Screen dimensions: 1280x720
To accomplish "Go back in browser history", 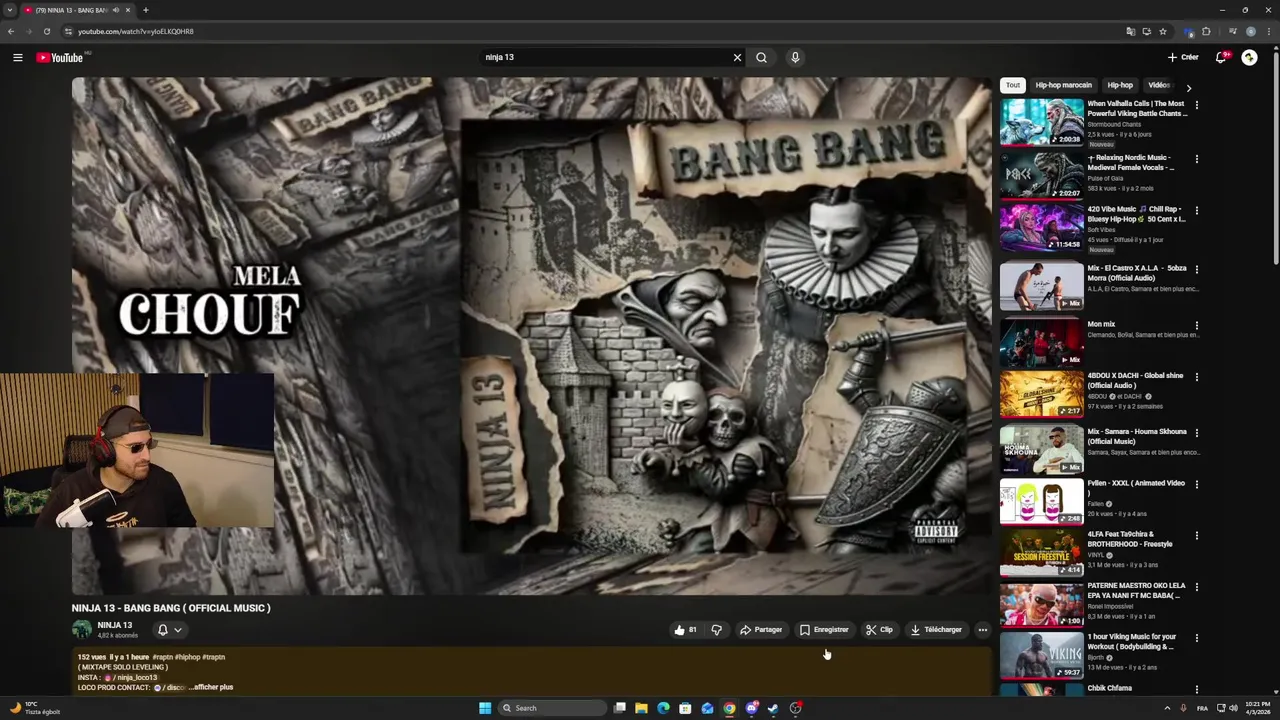I will coord(11,31).
